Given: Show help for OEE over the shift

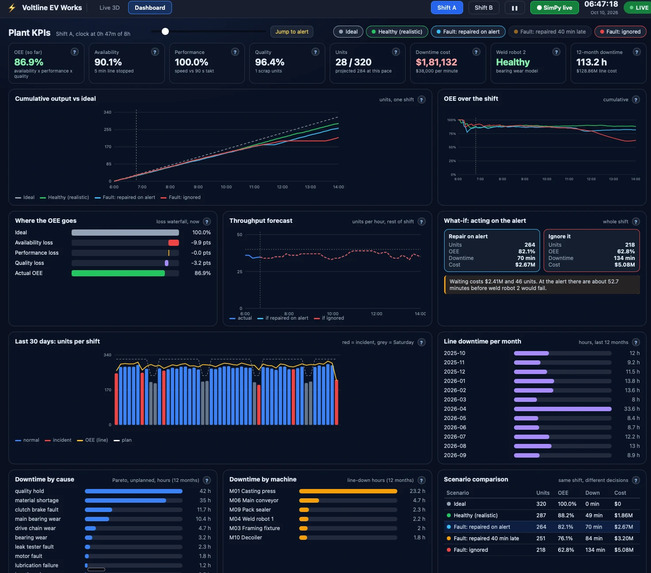Looking at the screenshot, I should click(x=636, y=100).
